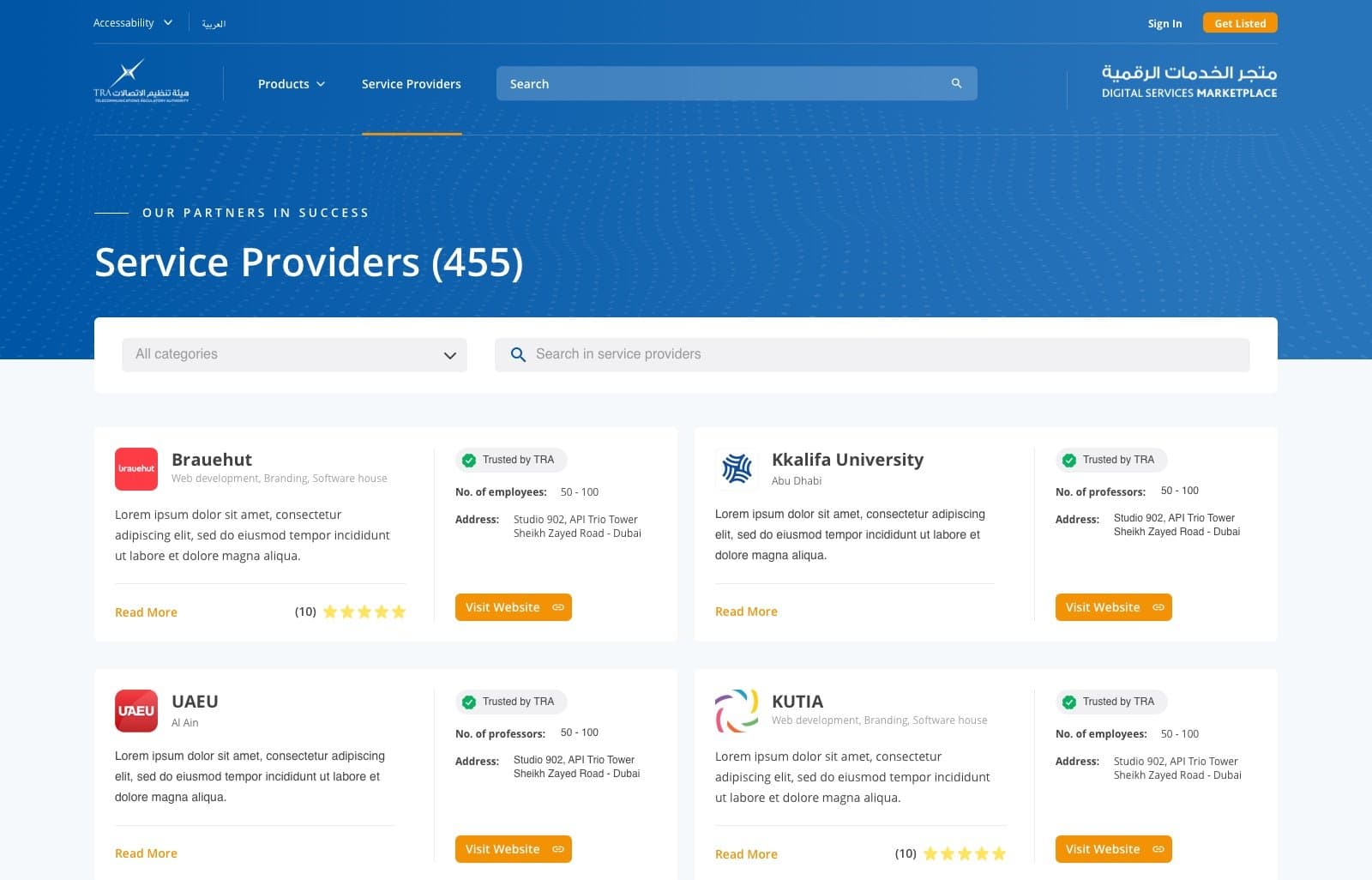
Task: Click the star rating on the Brauehut card
Action: point(364,612)
